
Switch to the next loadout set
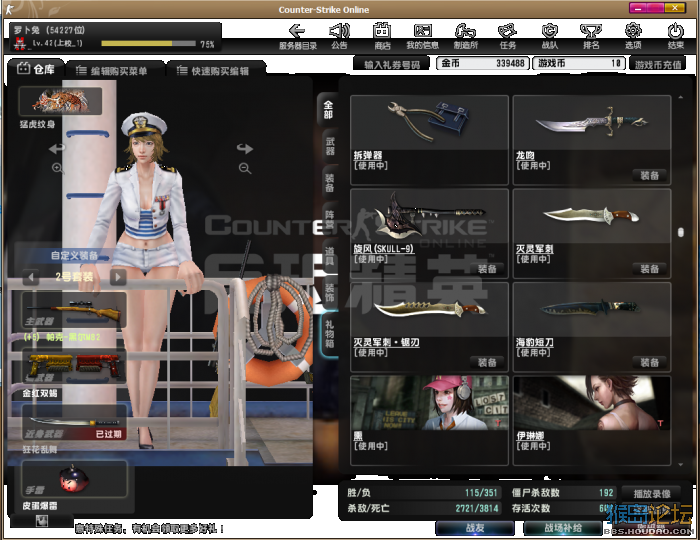click(x=118, y=277)
